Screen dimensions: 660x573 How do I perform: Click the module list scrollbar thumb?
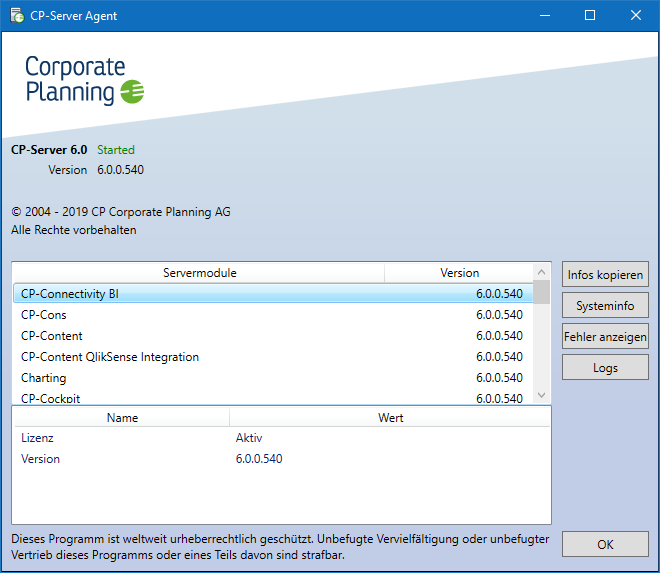pos(542,292)
